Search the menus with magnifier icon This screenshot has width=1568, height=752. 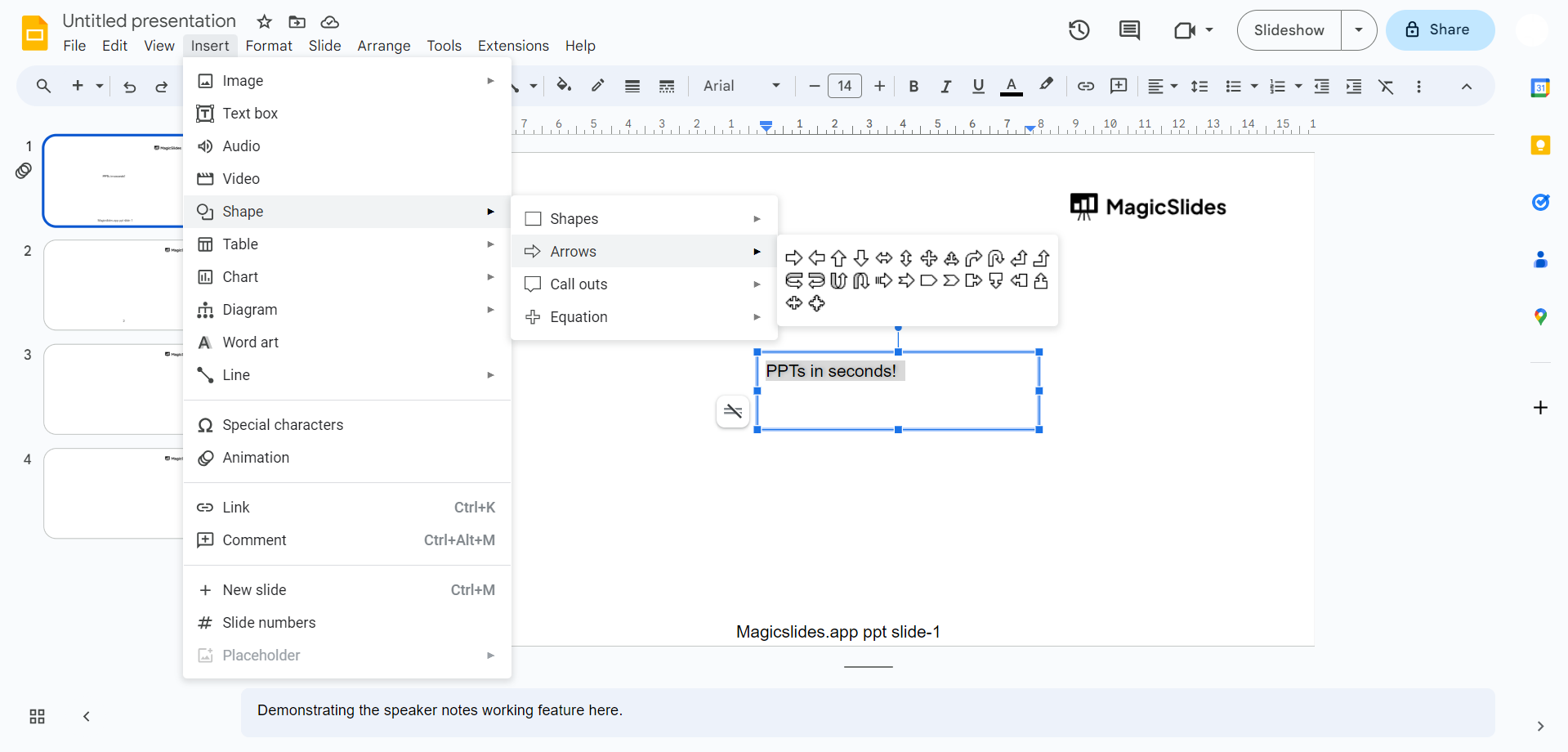[x=43, y=86]
